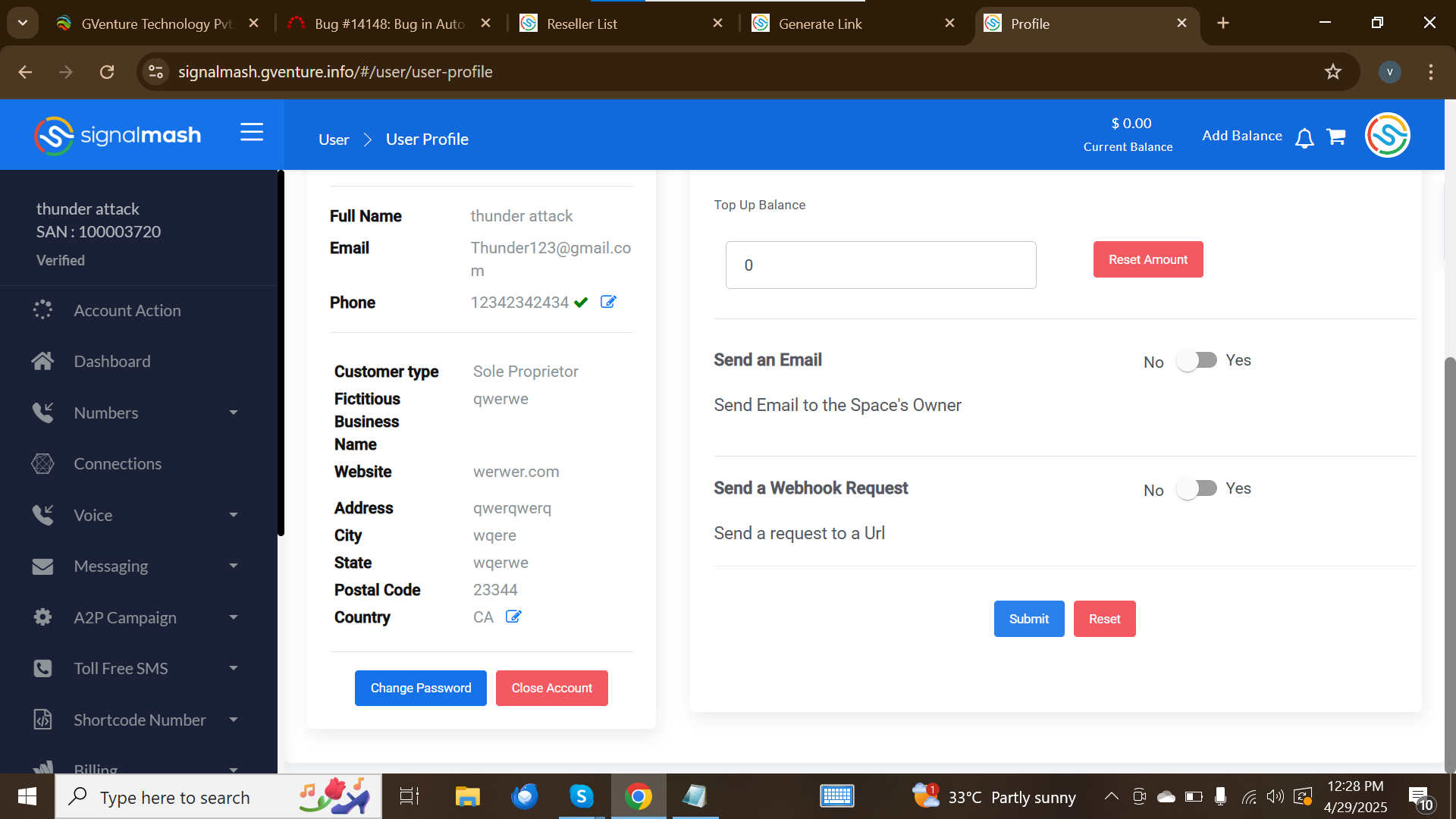Click the Top Up Balance amount field
This screenshot has width=1456, height=819.
[880, 265]
